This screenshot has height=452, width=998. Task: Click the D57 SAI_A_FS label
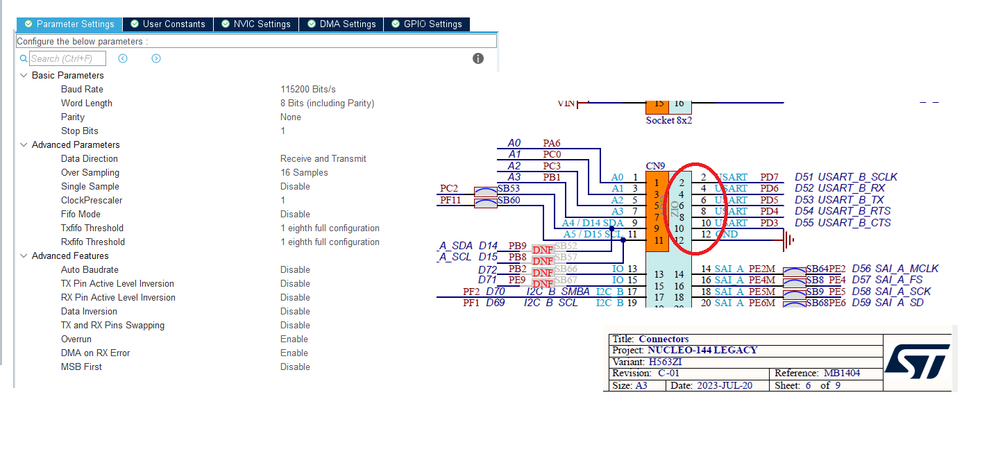point(886,280)
